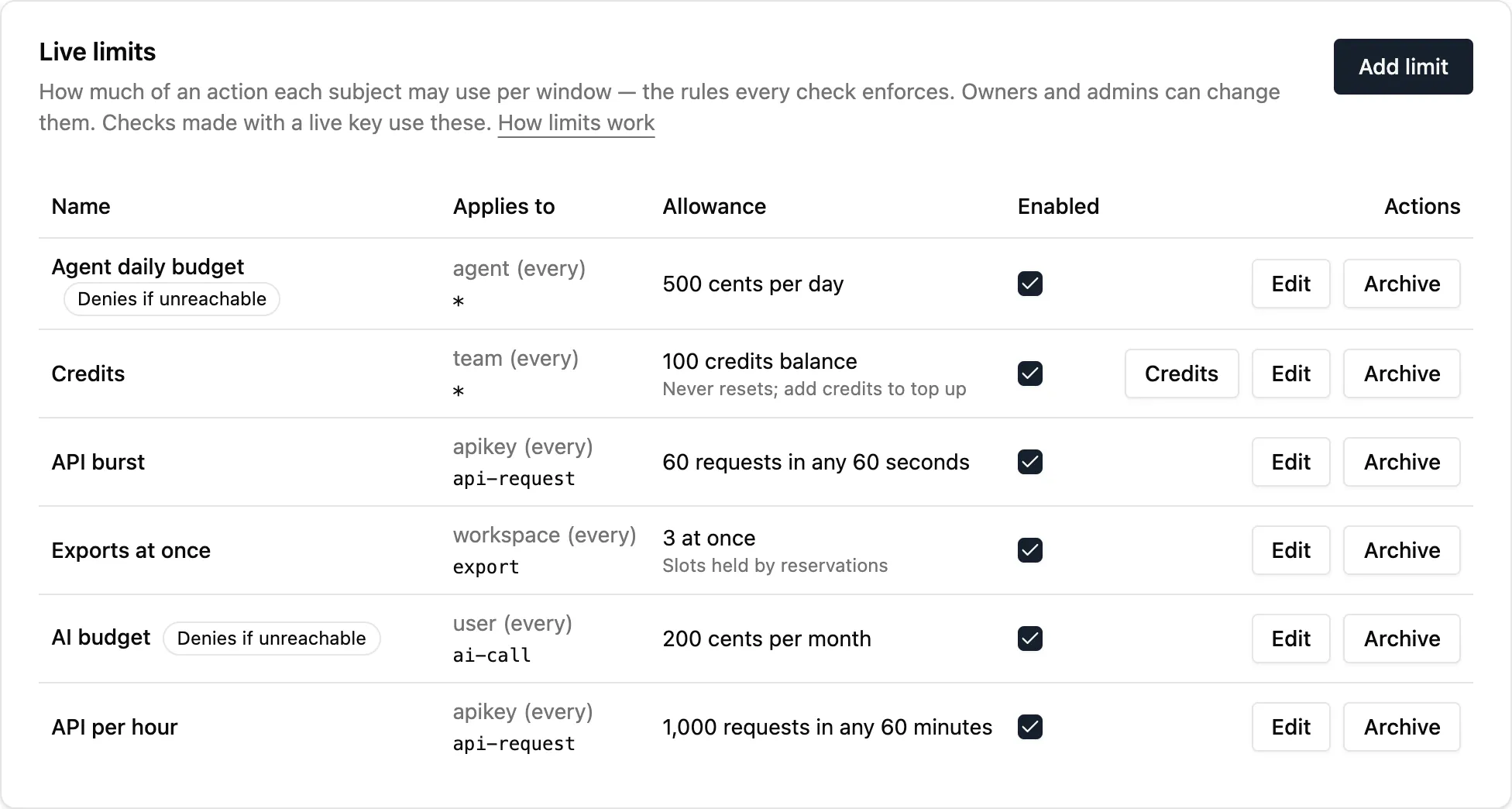This screenshot has height=809, width=1512.
Task: Click the Add limit button
Action: 1403,67
